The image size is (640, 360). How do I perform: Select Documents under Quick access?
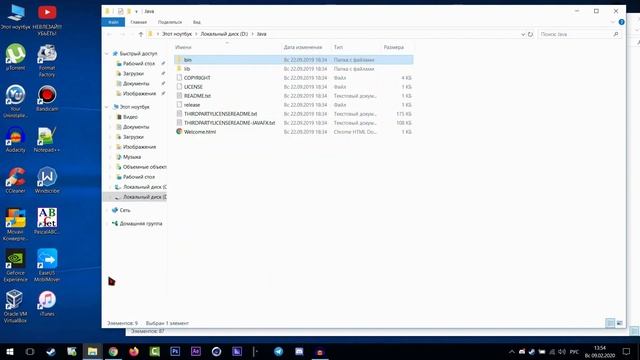(136, 84)
